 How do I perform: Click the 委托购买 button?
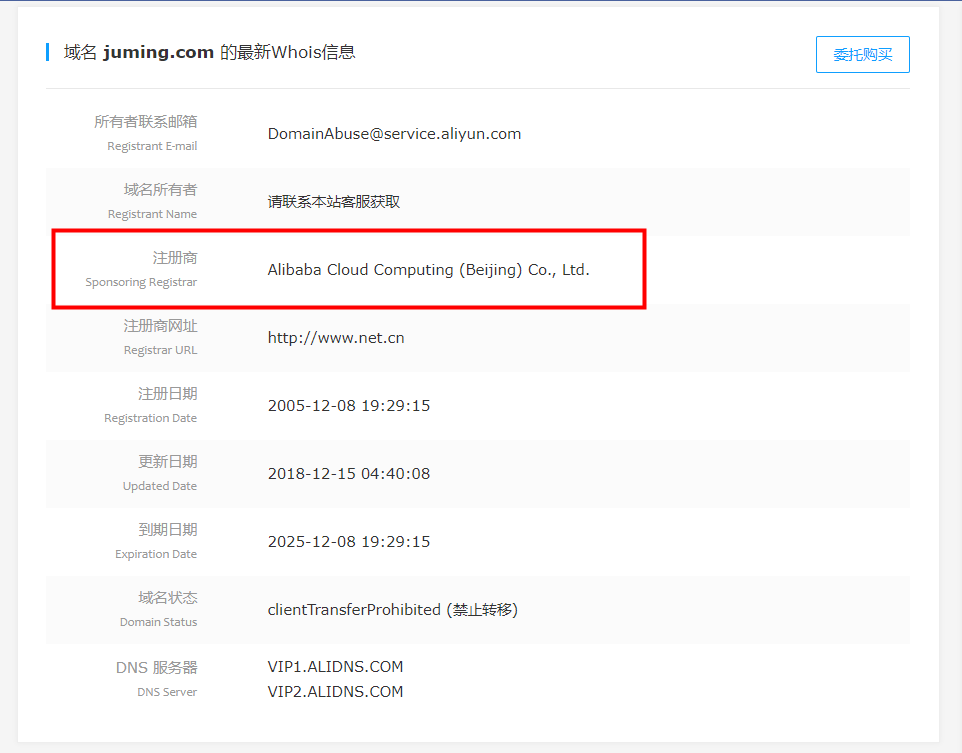point(862,54)
